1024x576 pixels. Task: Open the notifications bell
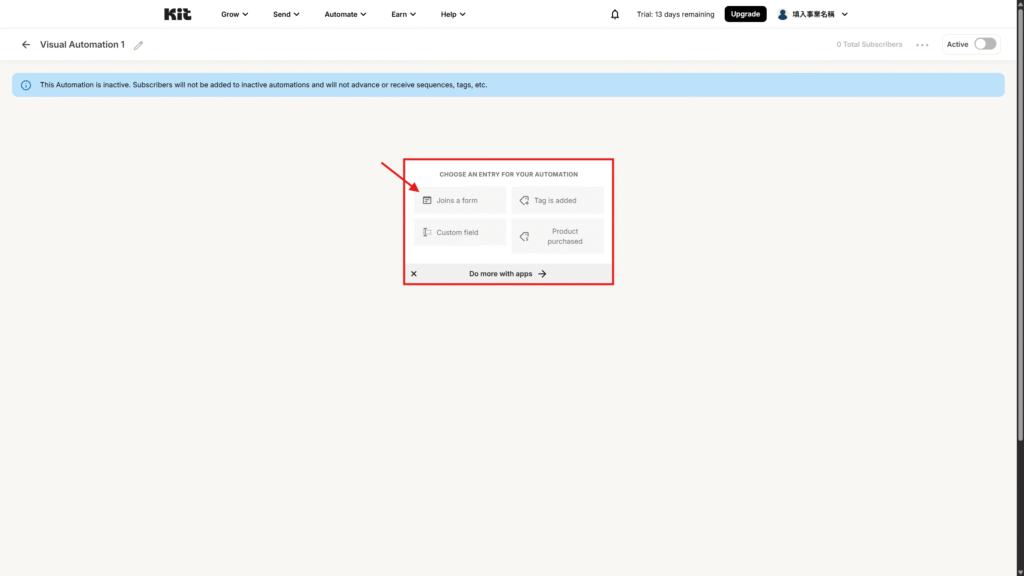[615, 14]
